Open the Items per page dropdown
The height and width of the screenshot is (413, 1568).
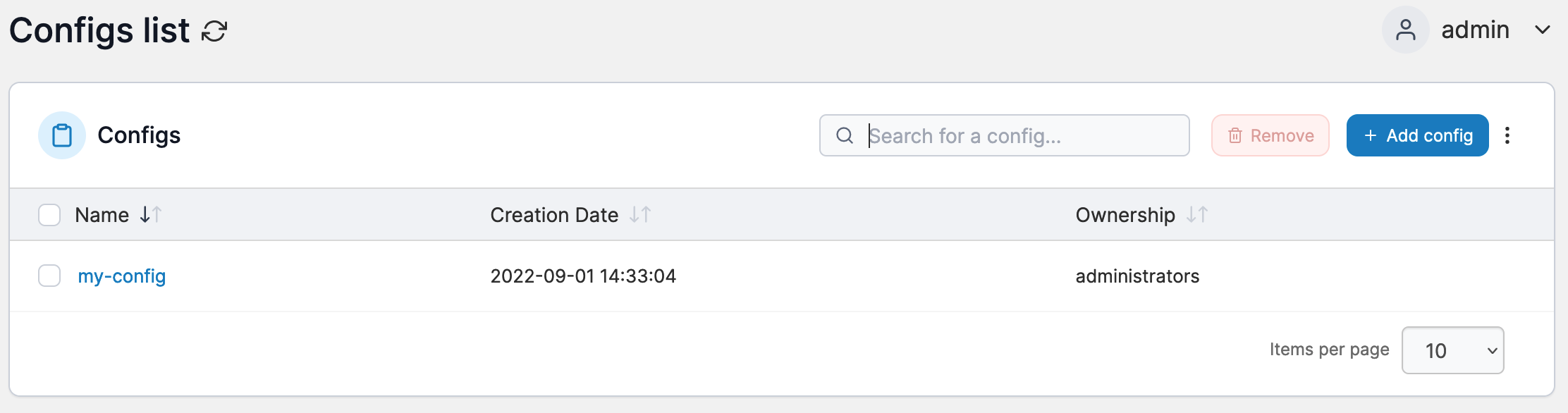pos(1452,350)
